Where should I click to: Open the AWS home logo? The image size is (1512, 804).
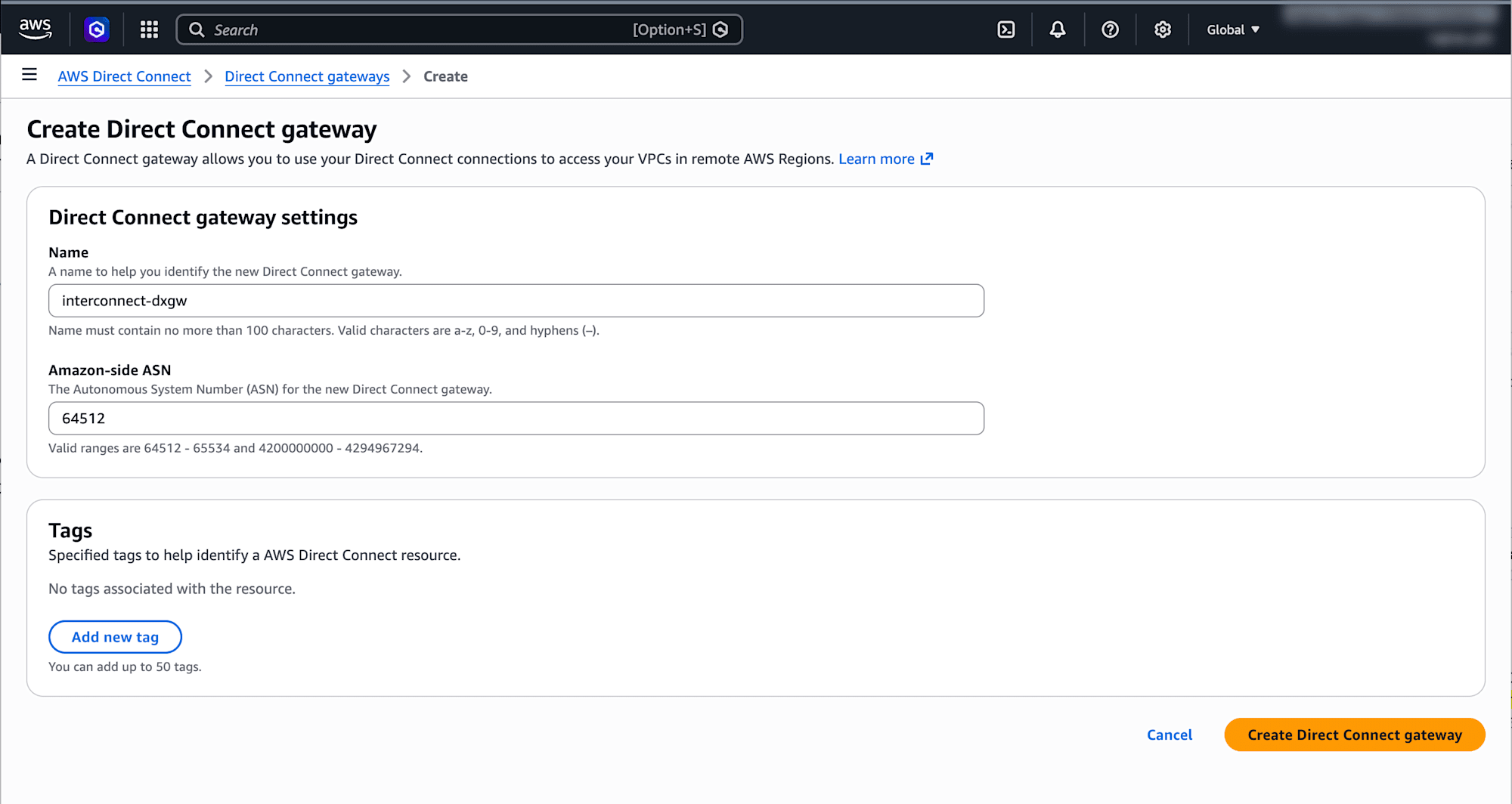35,29
